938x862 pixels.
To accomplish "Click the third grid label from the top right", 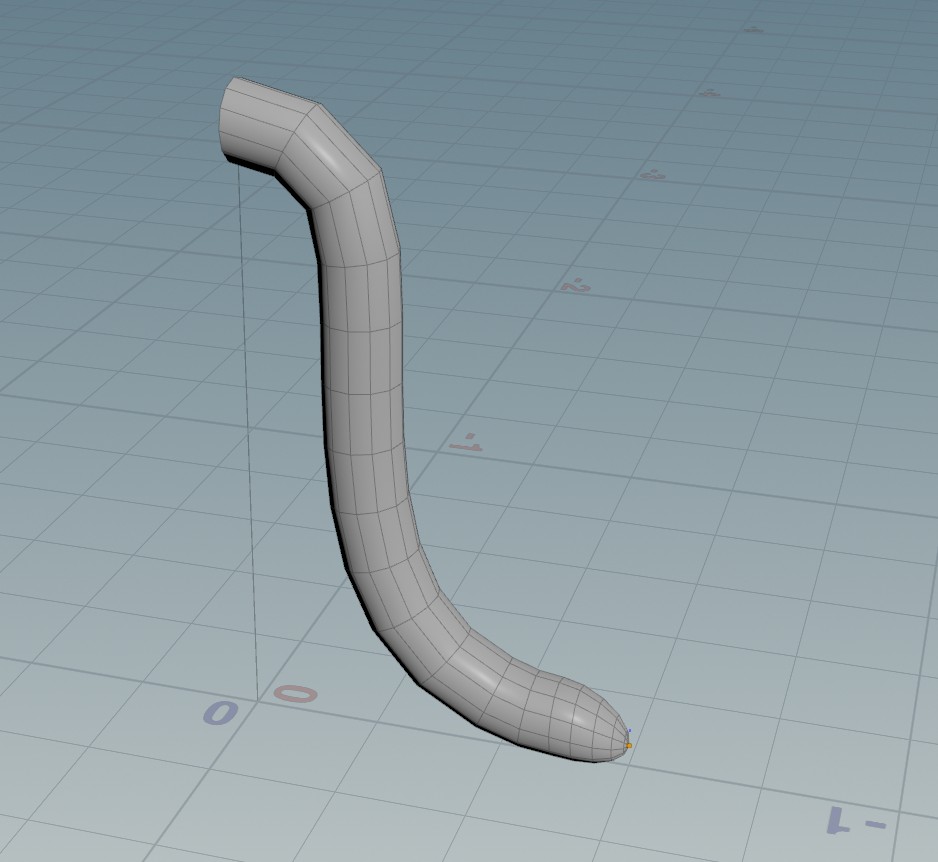I will pos(651,175).
